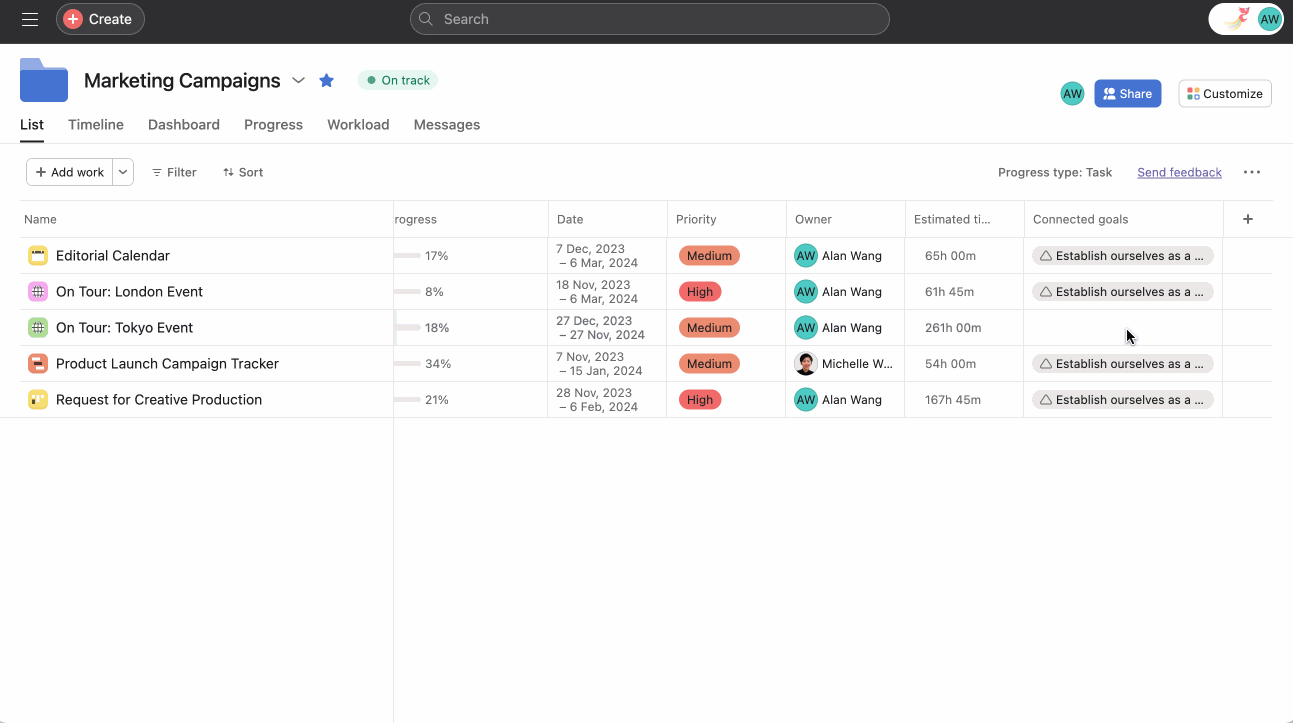
Task: Open the Editorial Calendar project icon
Action: (38, 256)
